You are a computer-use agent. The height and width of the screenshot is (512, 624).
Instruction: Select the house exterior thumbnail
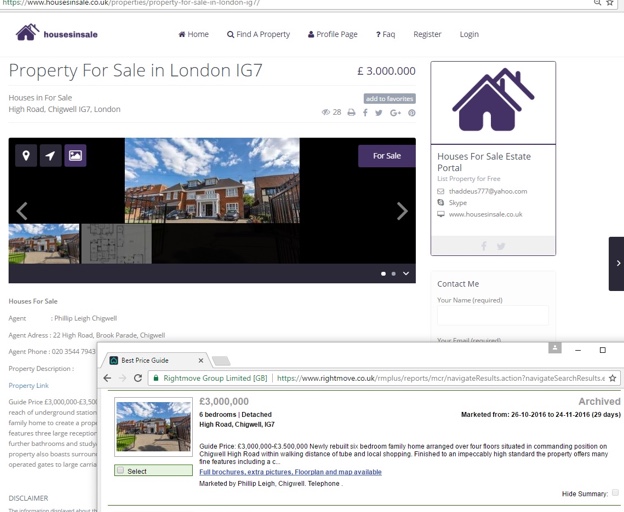click(44, 243)
